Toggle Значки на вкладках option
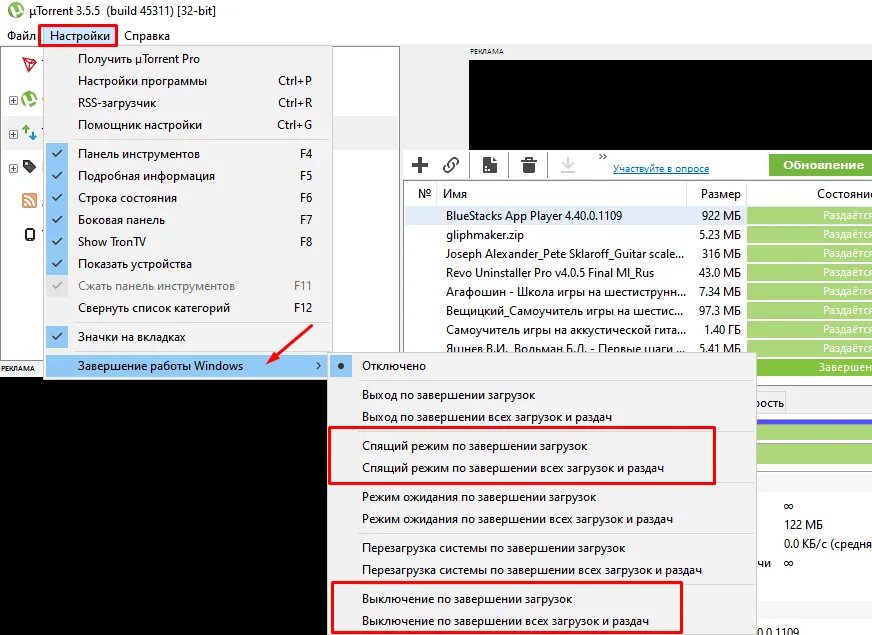Image resolution: width=872 pixels, height=635 pixels. [189, 337]
